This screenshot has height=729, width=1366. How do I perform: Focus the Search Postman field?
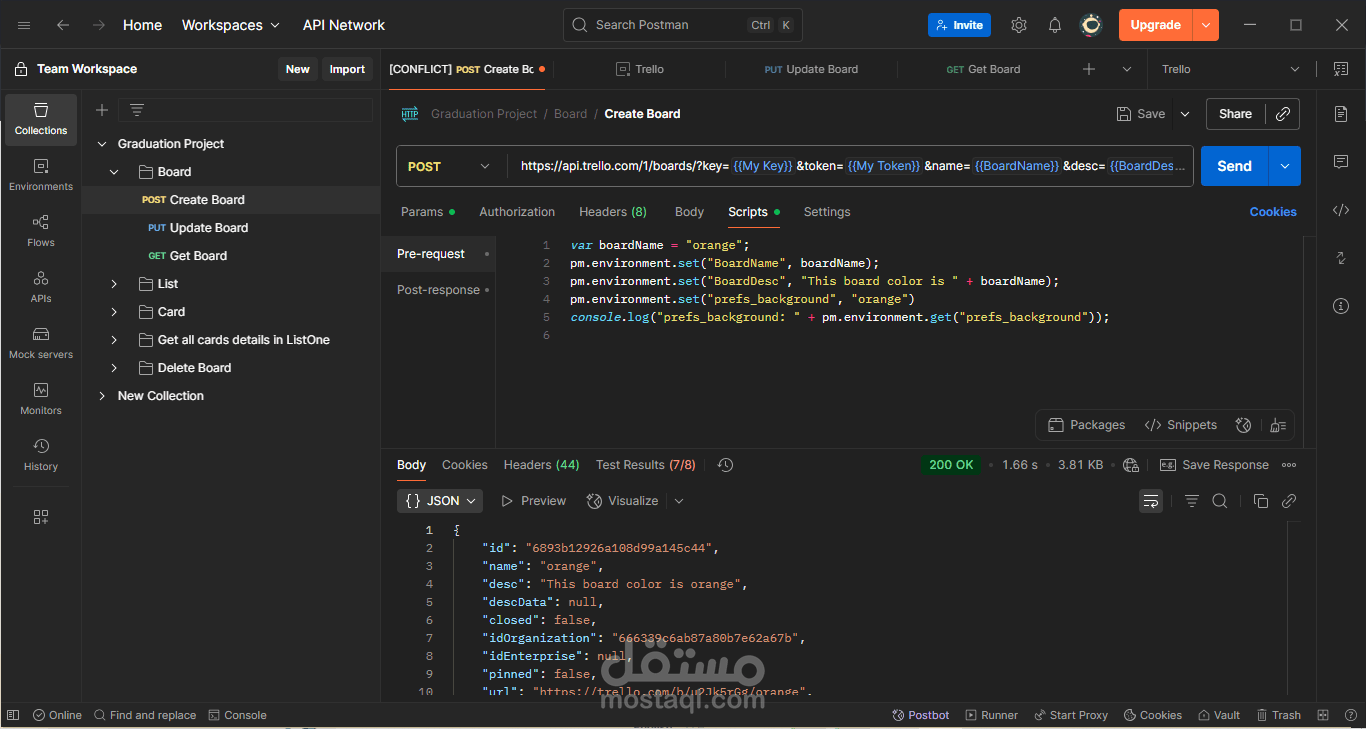pos(683,25)
